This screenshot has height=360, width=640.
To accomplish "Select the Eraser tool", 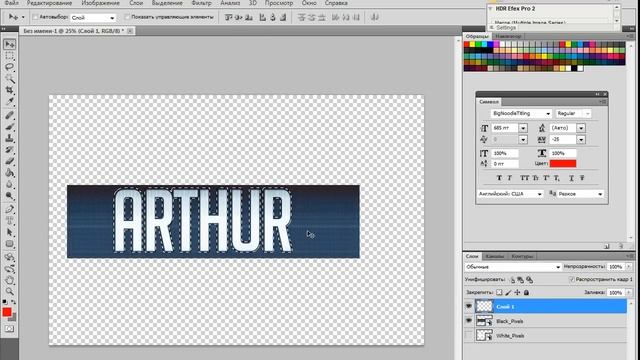I will click(9, 161).
